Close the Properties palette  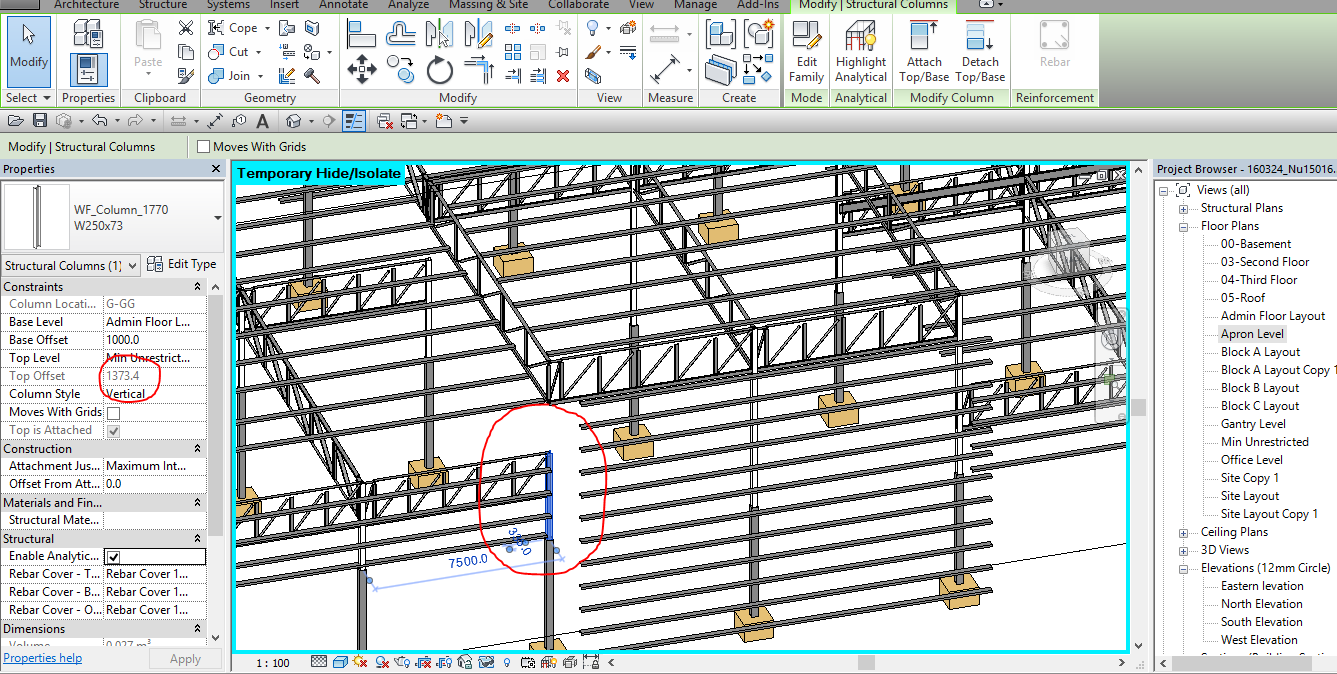tap(216, 169)
